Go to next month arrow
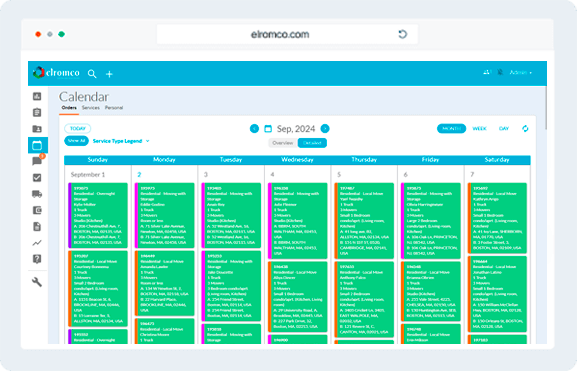577x371 pixels. (325, 128)
